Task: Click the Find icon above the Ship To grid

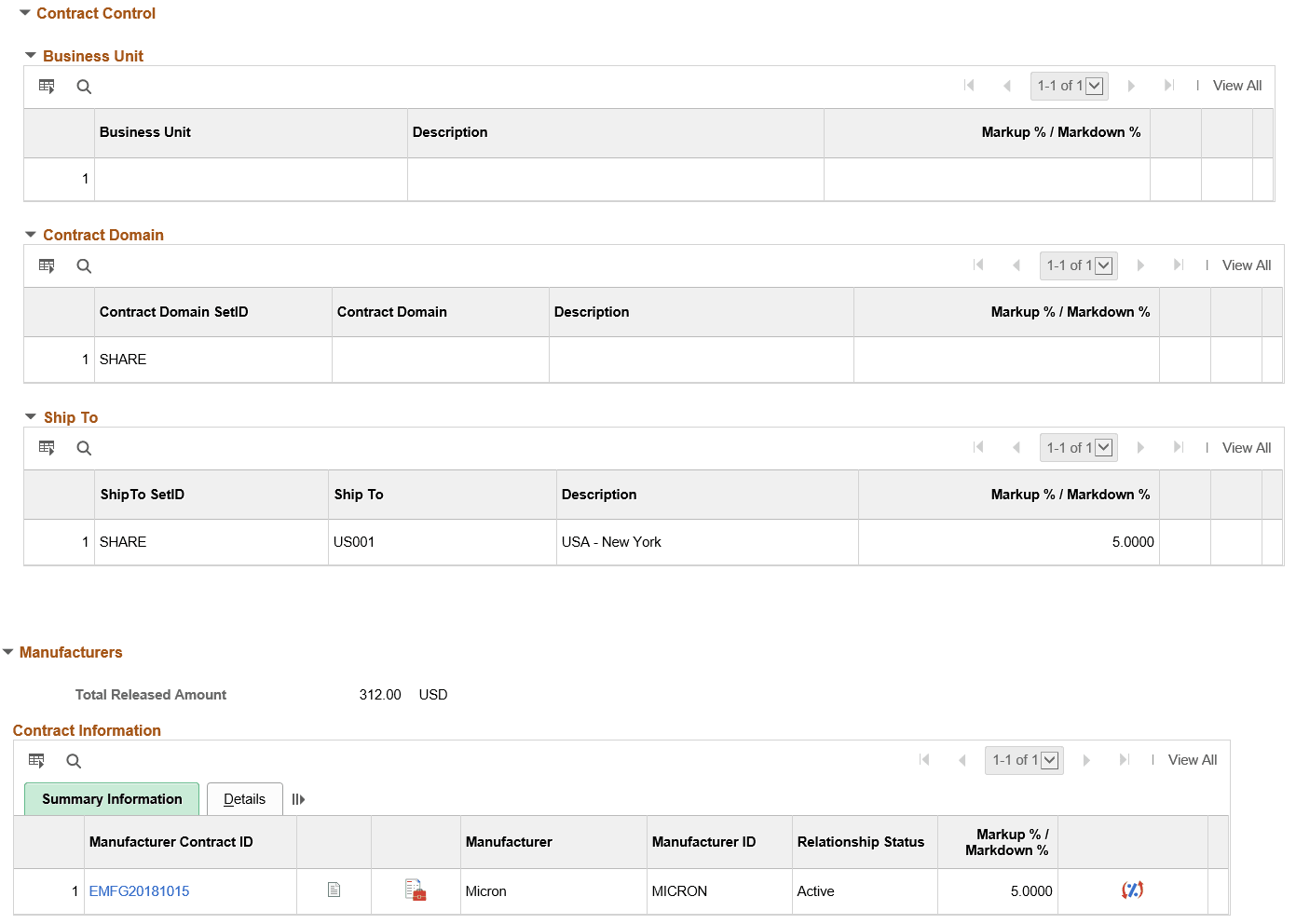Action: [84, 448]
